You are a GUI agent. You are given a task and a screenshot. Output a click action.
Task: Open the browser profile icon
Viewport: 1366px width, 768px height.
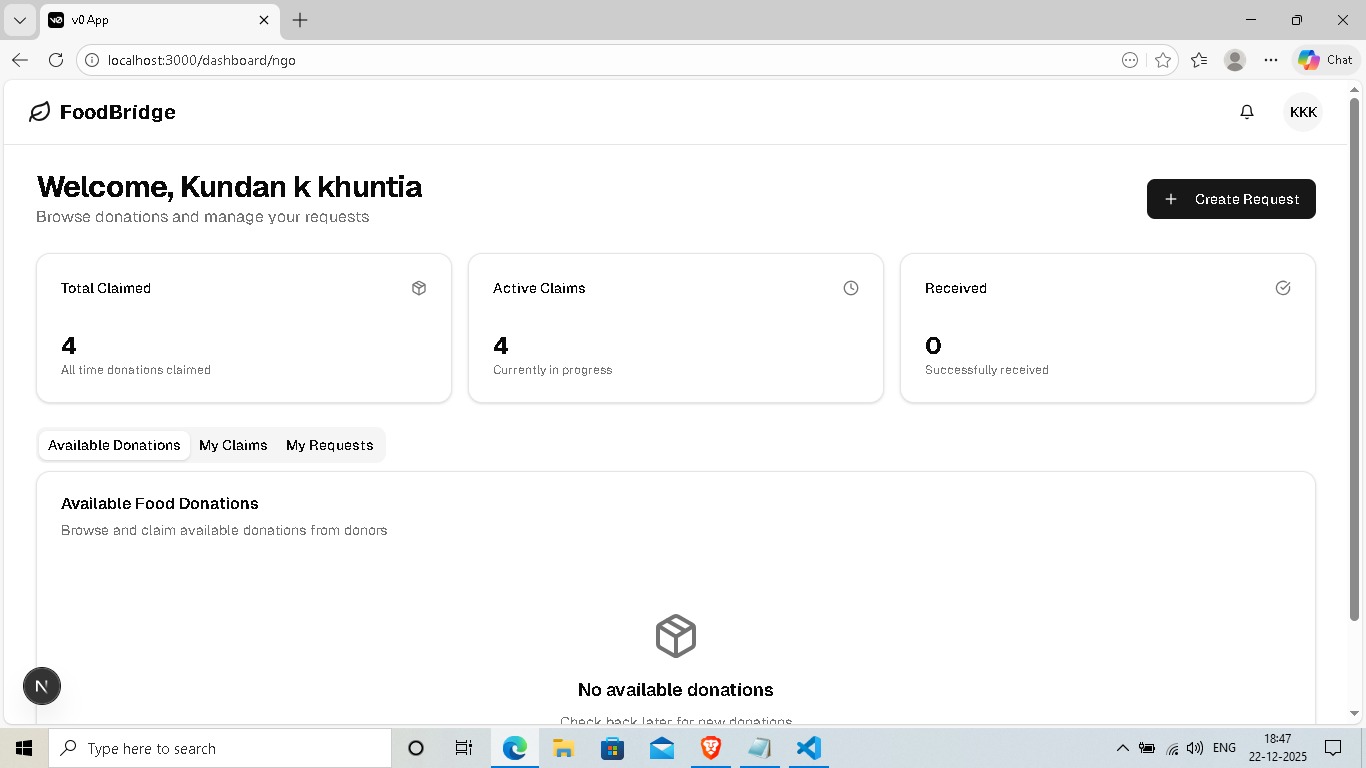click(1235, 60)
